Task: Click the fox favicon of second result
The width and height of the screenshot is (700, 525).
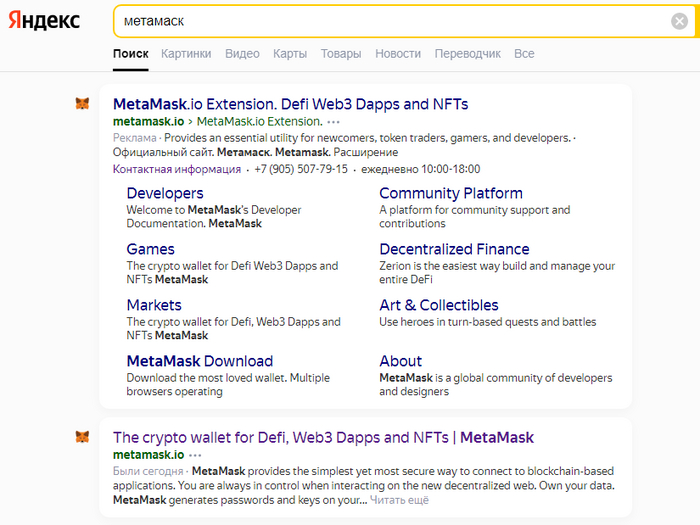Action: point(82,437)
